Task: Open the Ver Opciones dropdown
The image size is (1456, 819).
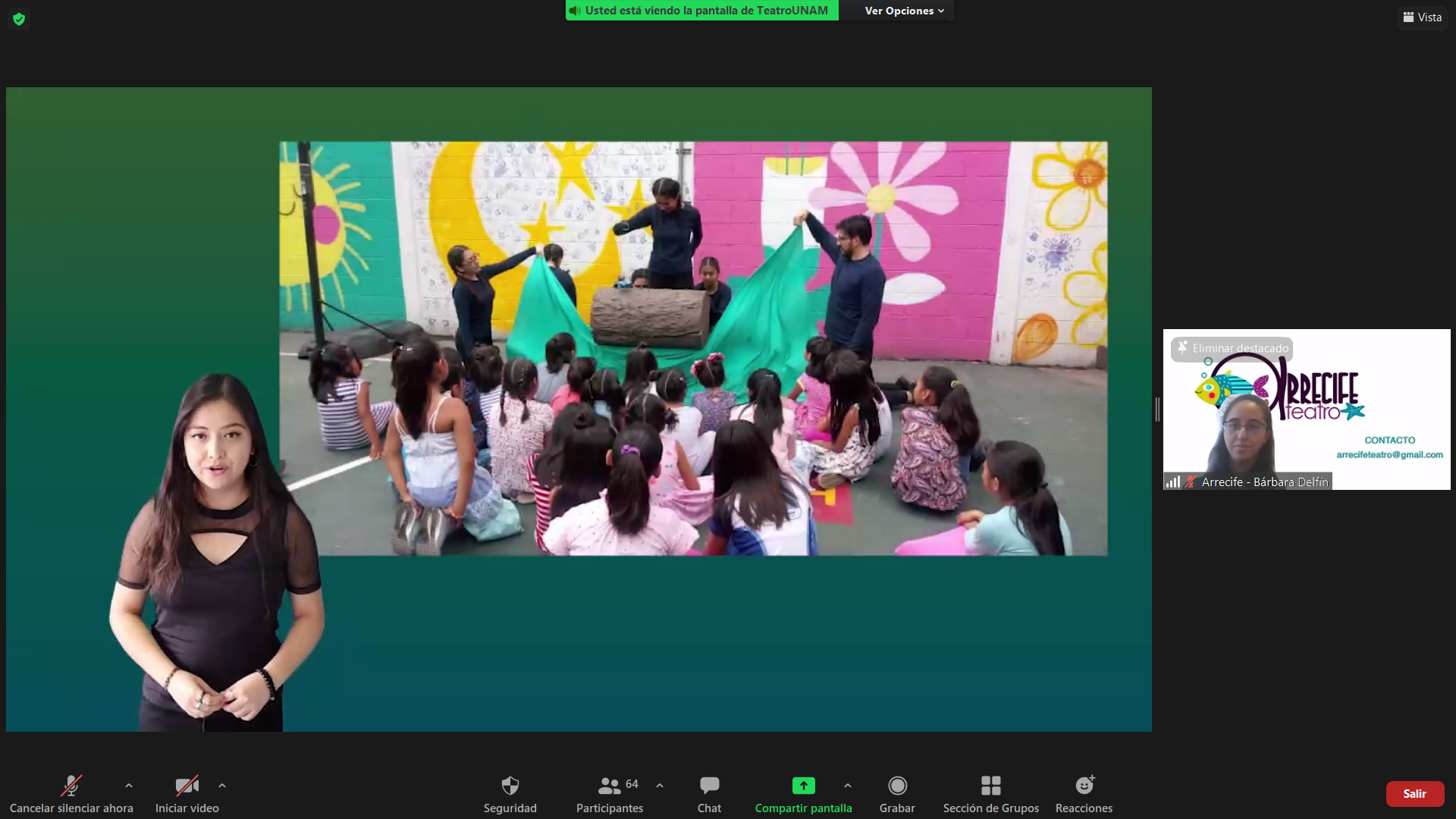Action: pos(904,11)
